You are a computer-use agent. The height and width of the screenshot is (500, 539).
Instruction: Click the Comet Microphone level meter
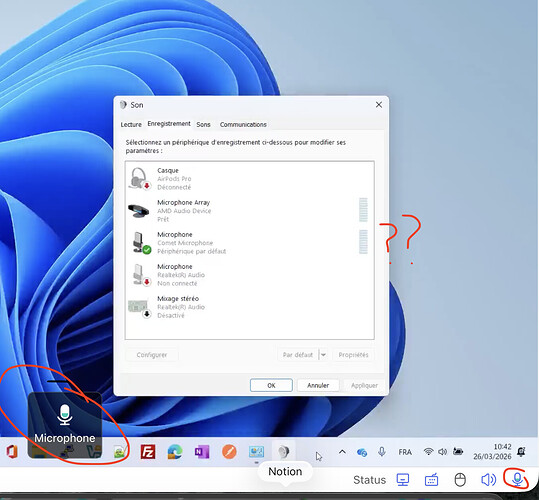tap(363, 242)
